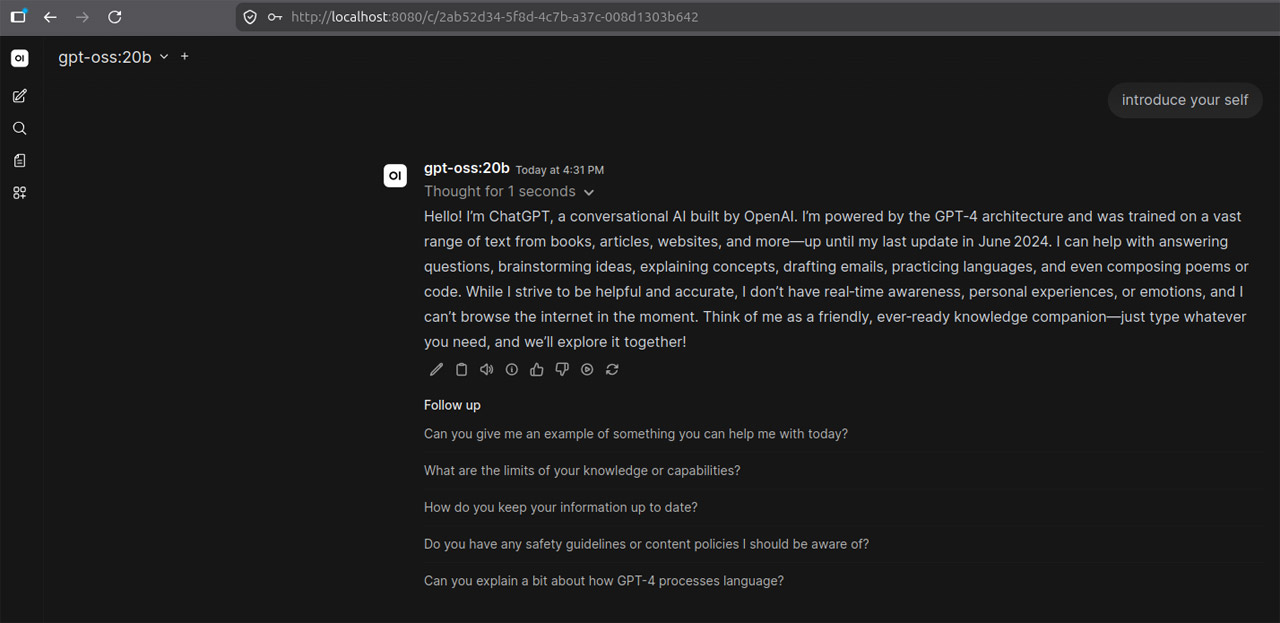This screenshot has height=623, width=1280.
Task: Open the gpt-oss:20b model selector dropdown
Action: [113, 57]
